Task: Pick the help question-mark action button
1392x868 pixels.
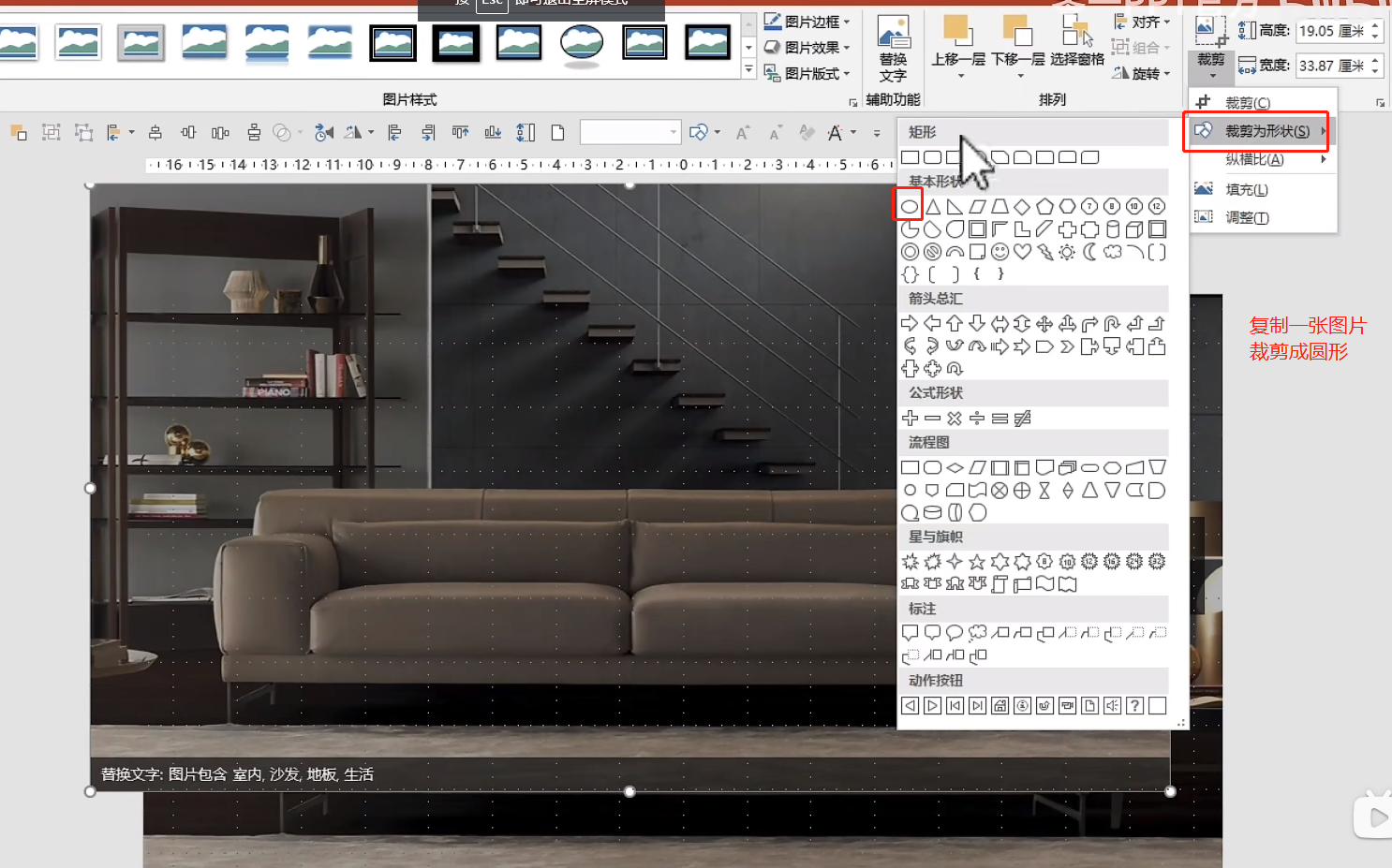Action: [1134, 706]
